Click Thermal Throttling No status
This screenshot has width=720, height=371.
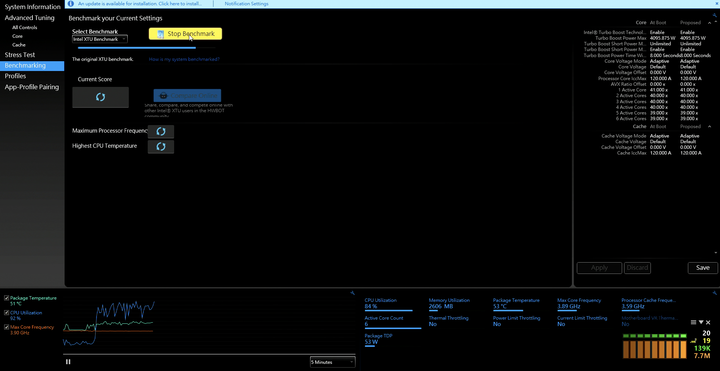click(433, 324)
